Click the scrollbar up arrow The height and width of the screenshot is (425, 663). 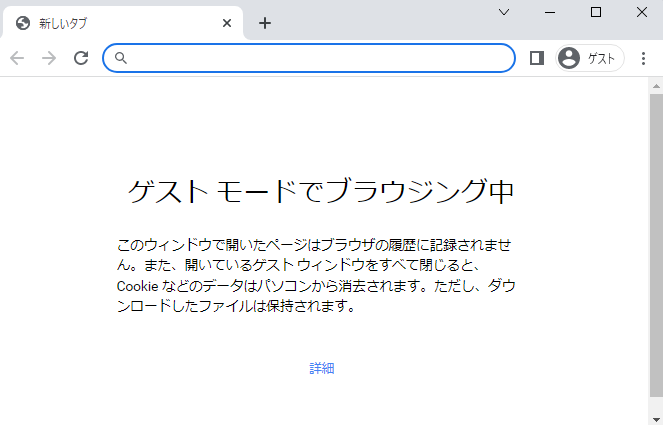click(656, 86)
